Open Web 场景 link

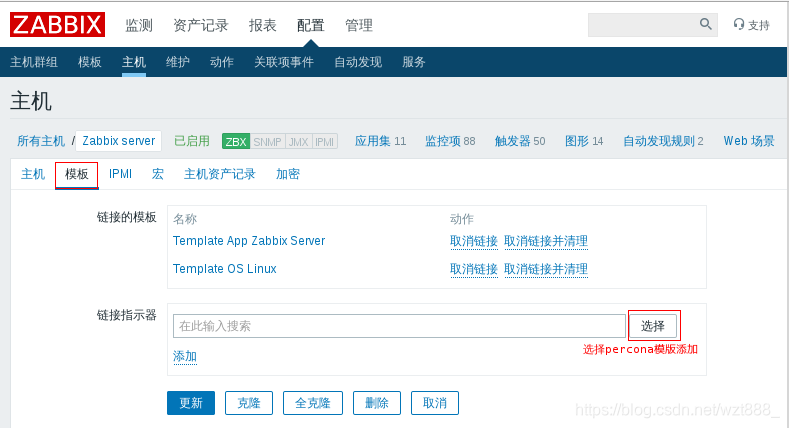(749, 141)
